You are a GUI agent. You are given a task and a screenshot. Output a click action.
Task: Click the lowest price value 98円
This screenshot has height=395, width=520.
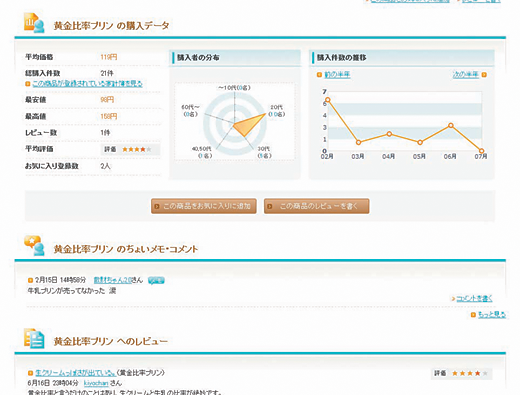coord(107,99)
